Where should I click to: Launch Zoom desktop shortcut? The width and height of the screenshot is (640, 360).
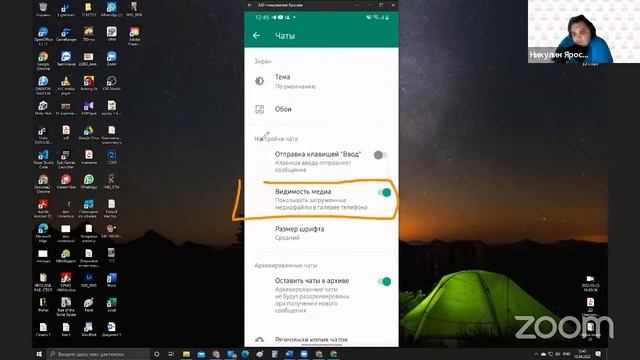click(x=111, y=58)
